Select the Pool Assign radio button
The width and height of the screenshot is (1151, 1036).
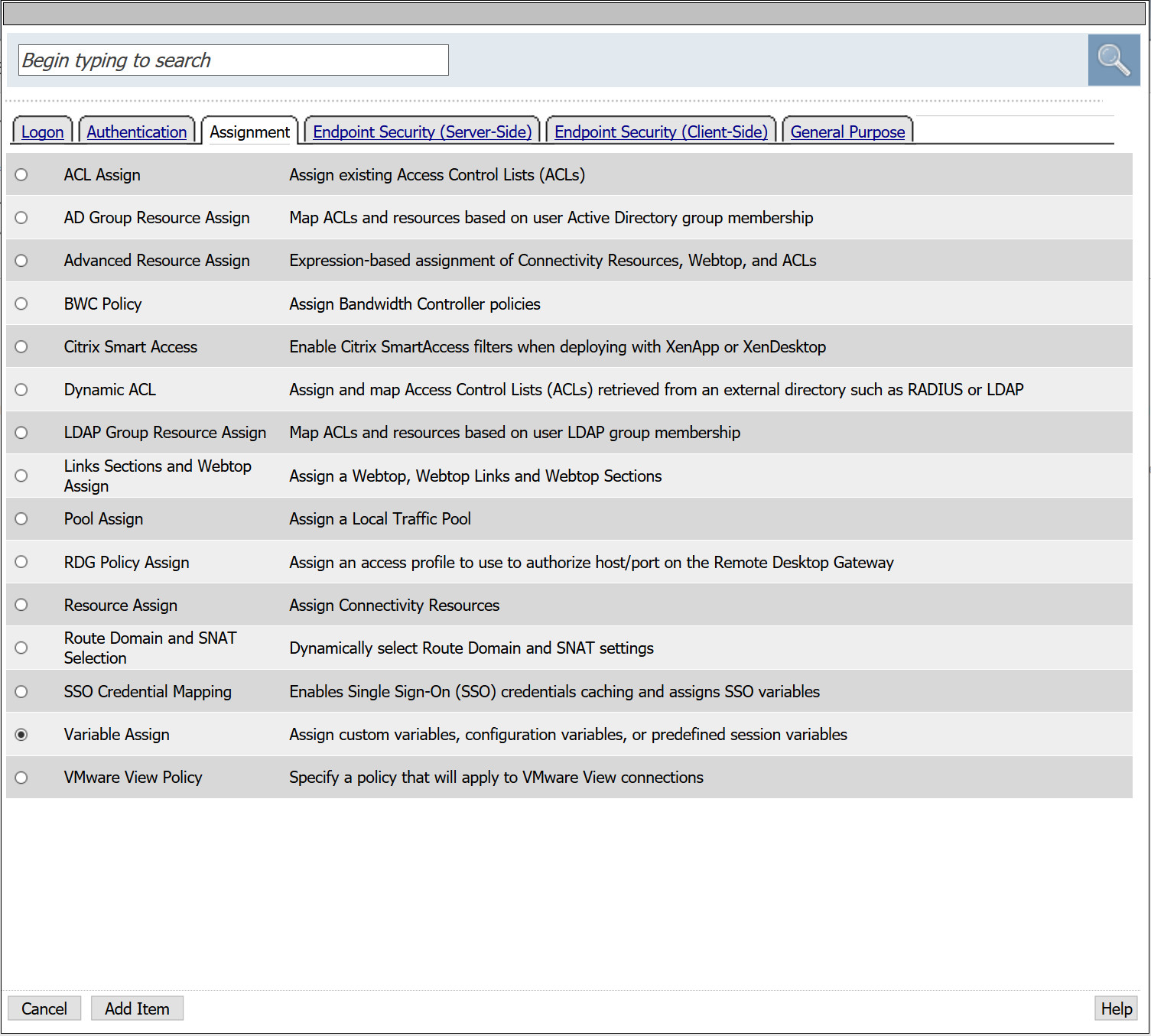[21, 518]
